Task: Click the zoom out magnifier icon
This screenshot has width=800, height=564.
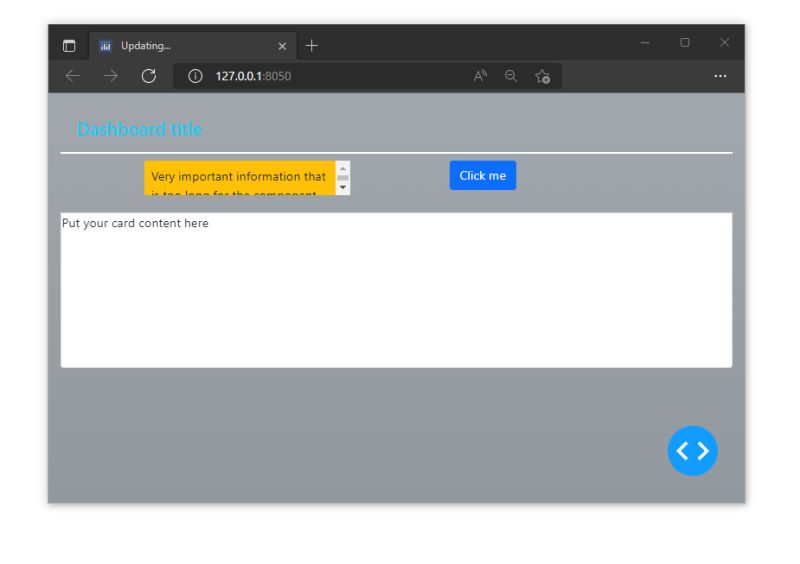Action: pyautogui.click(x=511, y=76)
